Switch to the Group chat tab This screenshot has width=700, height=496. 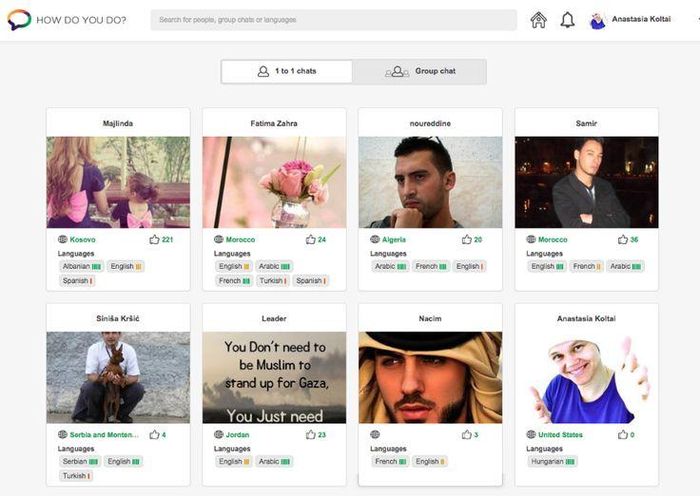[420, 72]
